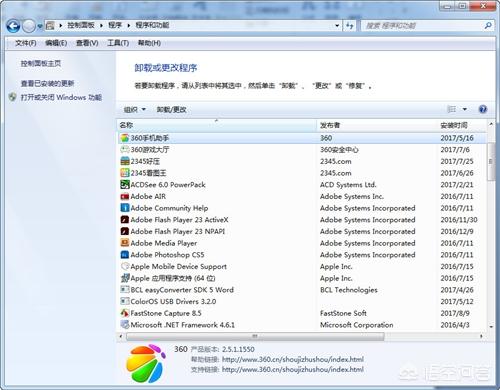Viewport: 500px width, 390px height.
Task: Open the 编辑(E) menu
Action: (56, 43)
